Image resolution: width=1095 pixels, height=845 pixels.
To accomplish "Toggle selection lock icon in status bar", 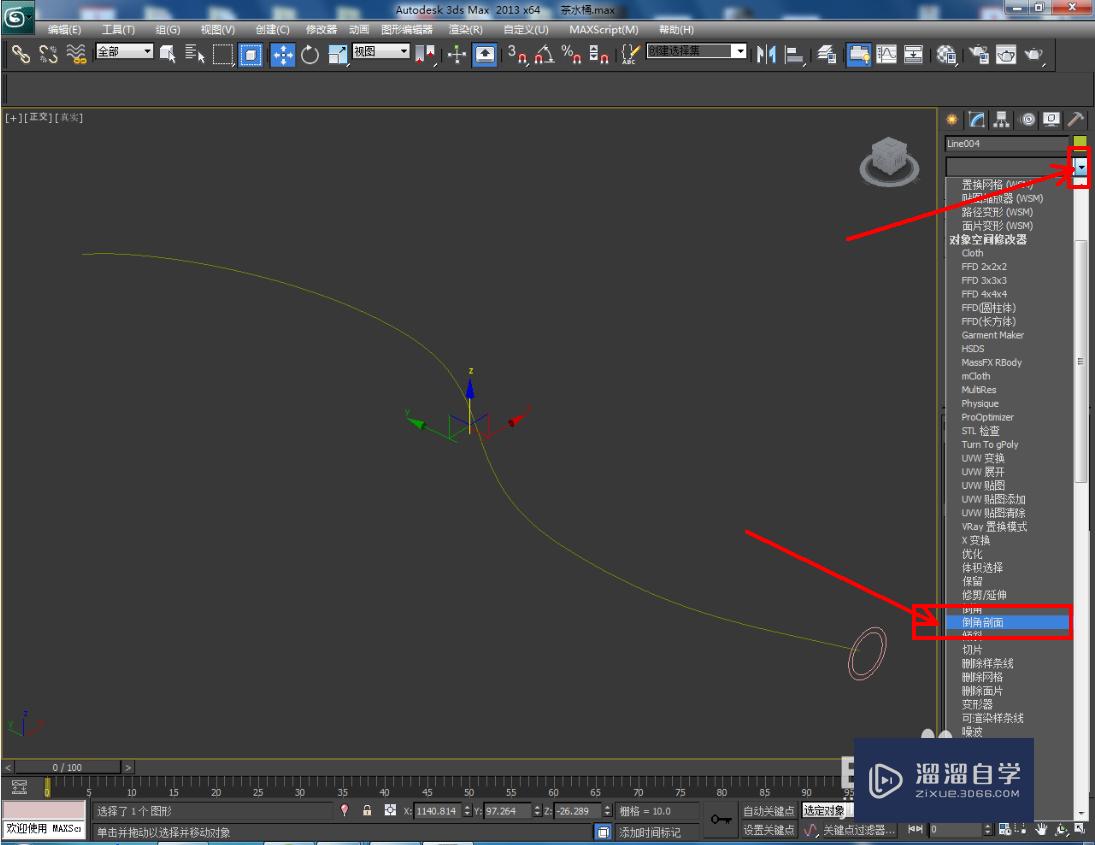I will tap(367, 810).
